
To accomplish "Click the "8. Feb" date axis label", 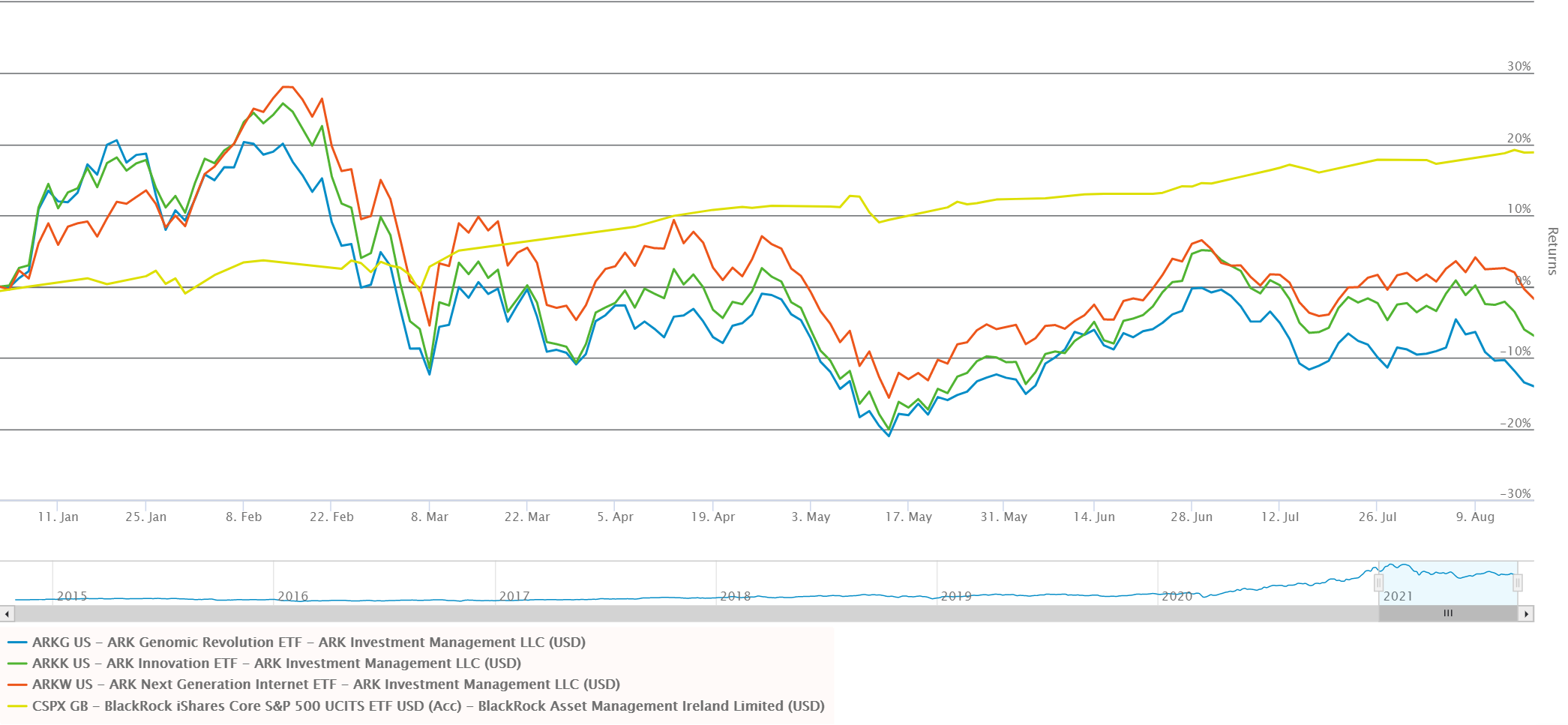I will point(244,517).
